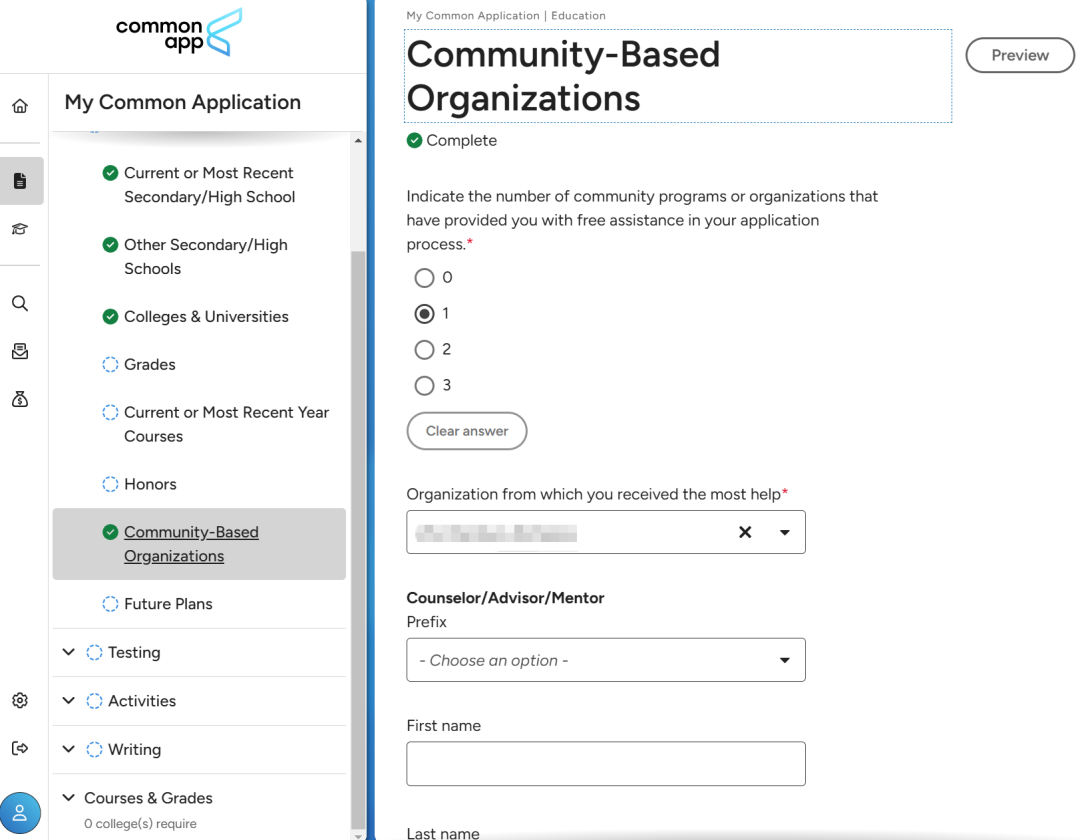This screenshot has height=840, width=1080.
Task: Click the First name input field
Action: pos(605,764)
